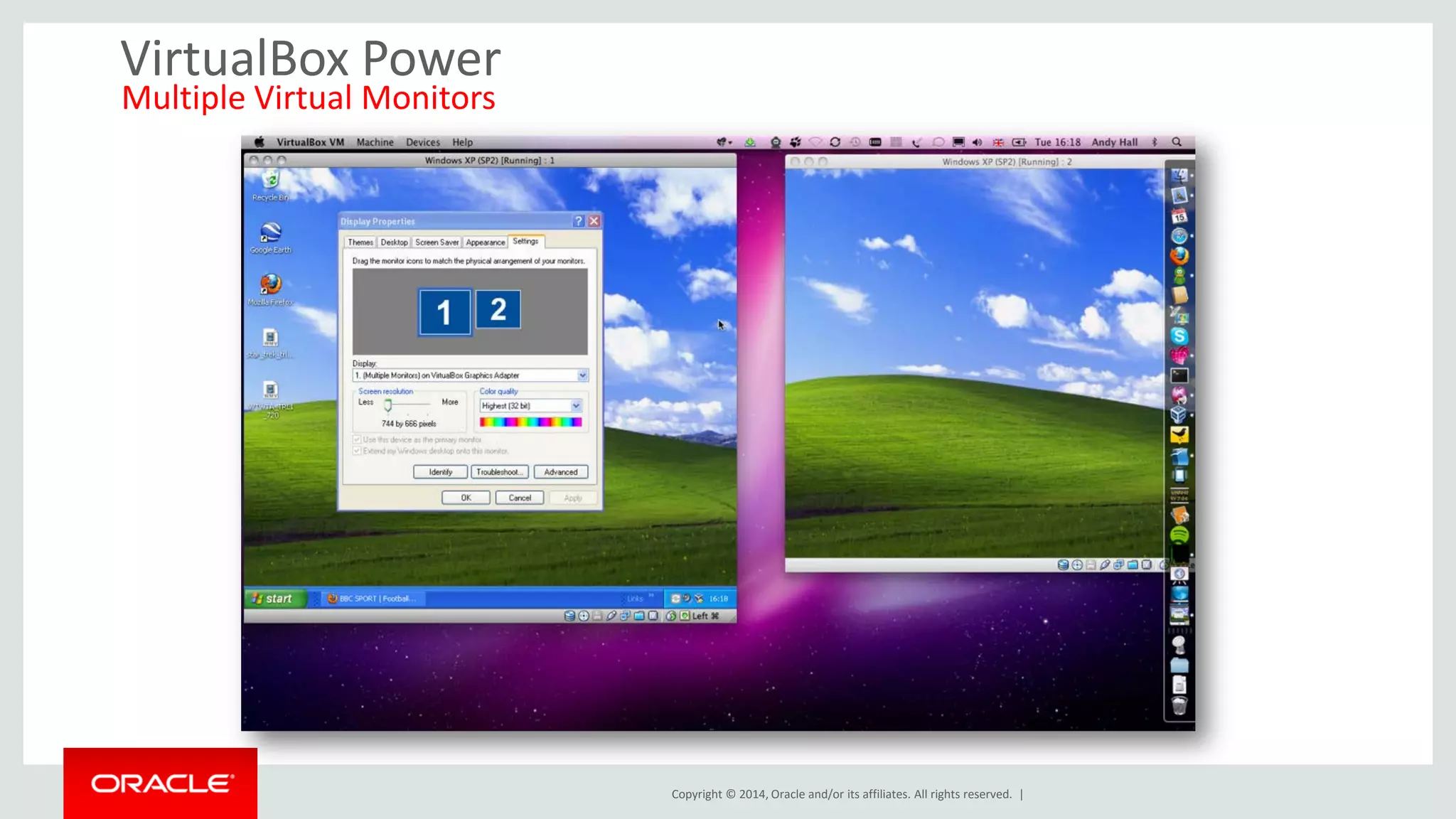Expand the Links toolbar chevron on taskbar

[651, 596]
